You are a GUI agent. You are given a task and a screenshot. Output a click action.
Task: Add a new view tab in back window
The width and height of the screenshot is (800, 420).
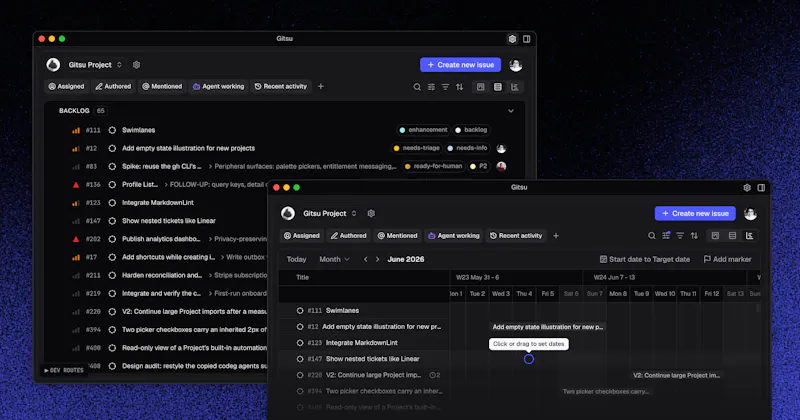321,87
